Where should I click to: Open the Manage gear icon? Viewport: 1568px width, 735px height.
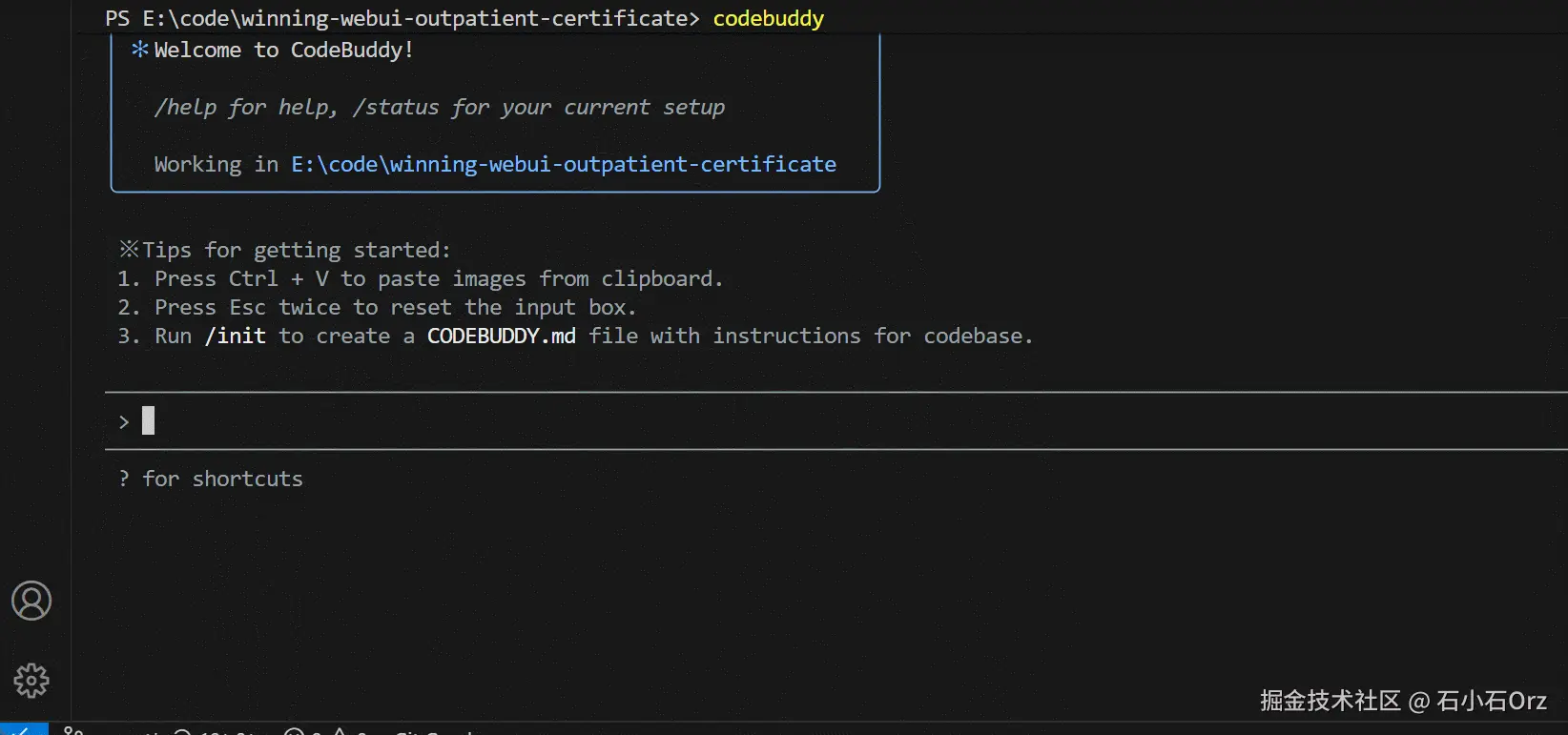[31, 680]
